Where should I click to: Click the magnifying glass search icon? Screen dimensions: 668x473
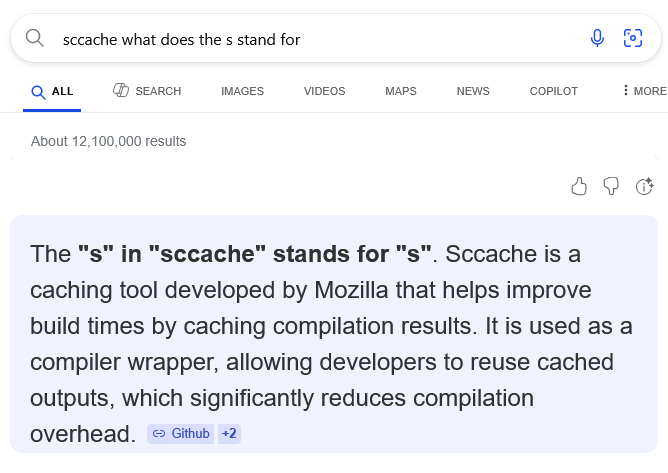pyautogui.click(x=35, y=39)
